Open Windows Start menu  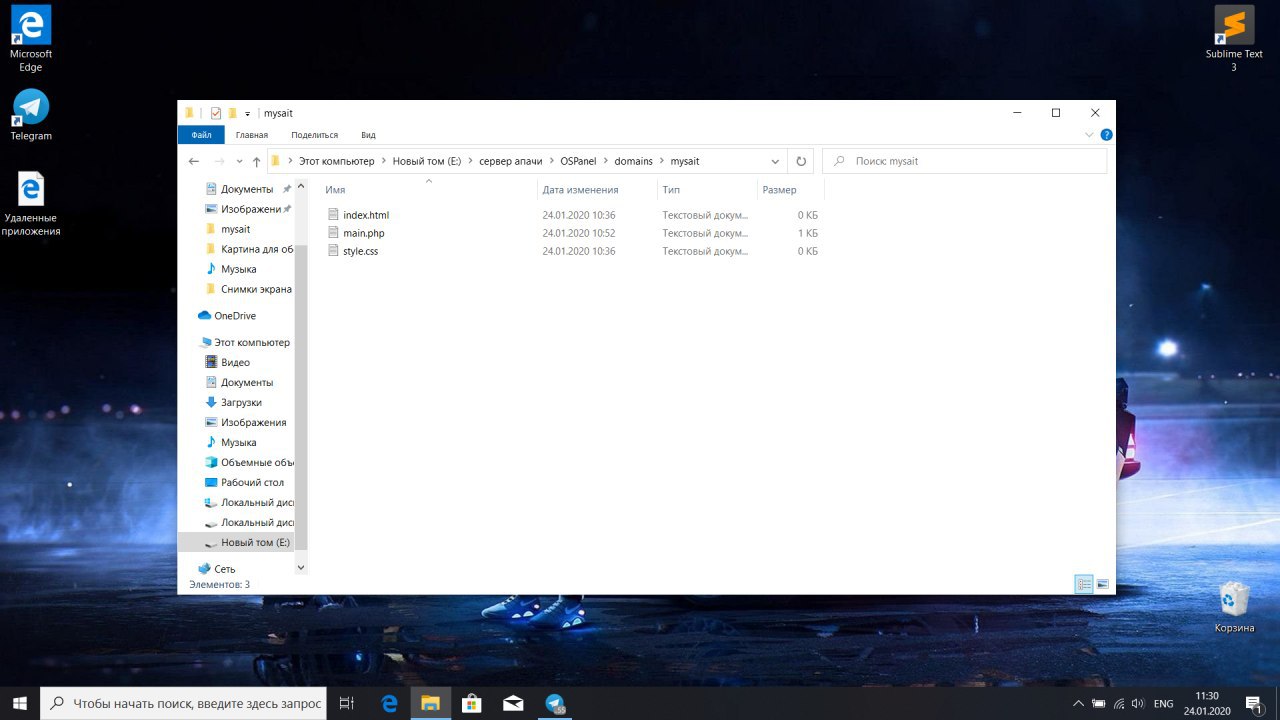[20, 703]
